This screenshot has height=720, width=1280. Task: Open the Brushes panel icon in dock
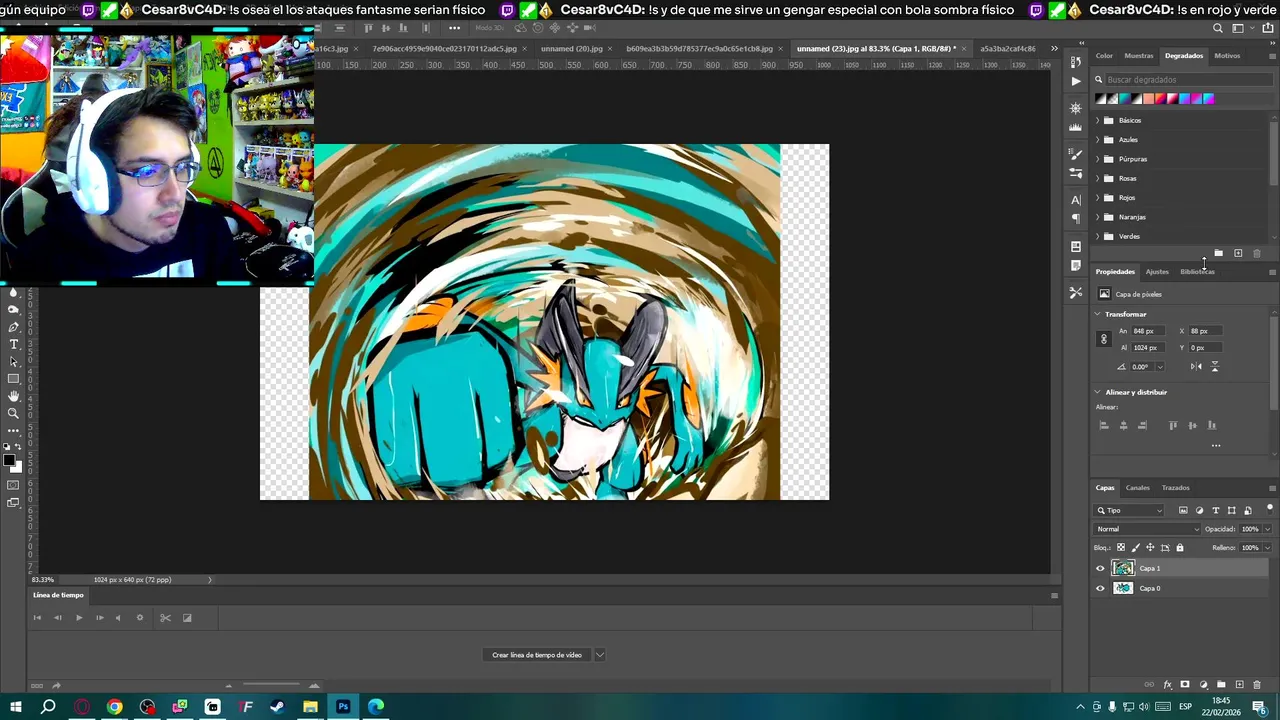tap(1076, 154)
